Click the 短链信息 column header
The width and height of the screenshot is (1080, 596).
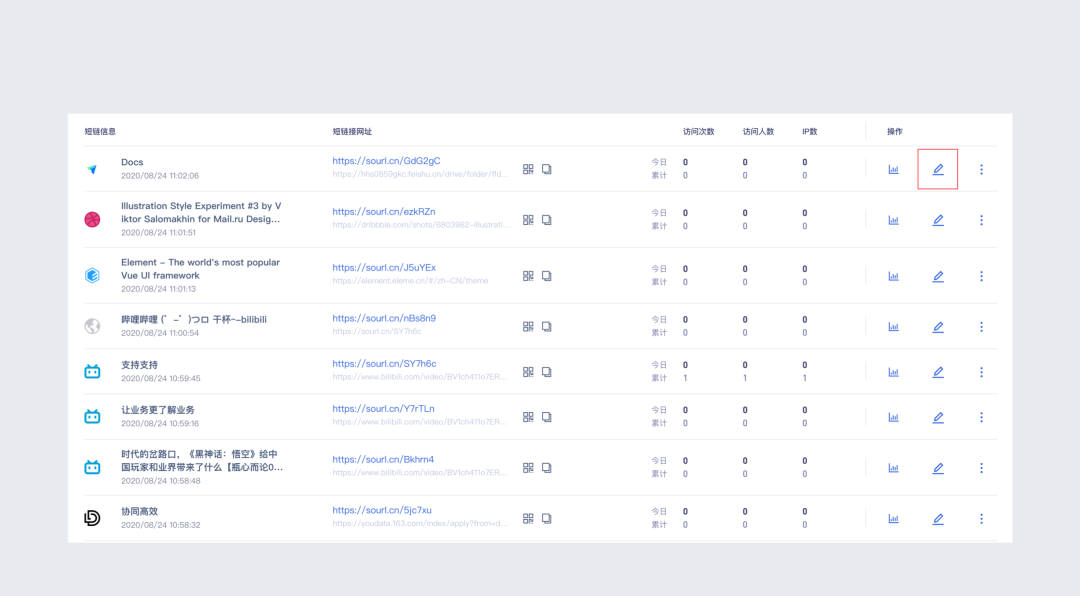(100, 132)
